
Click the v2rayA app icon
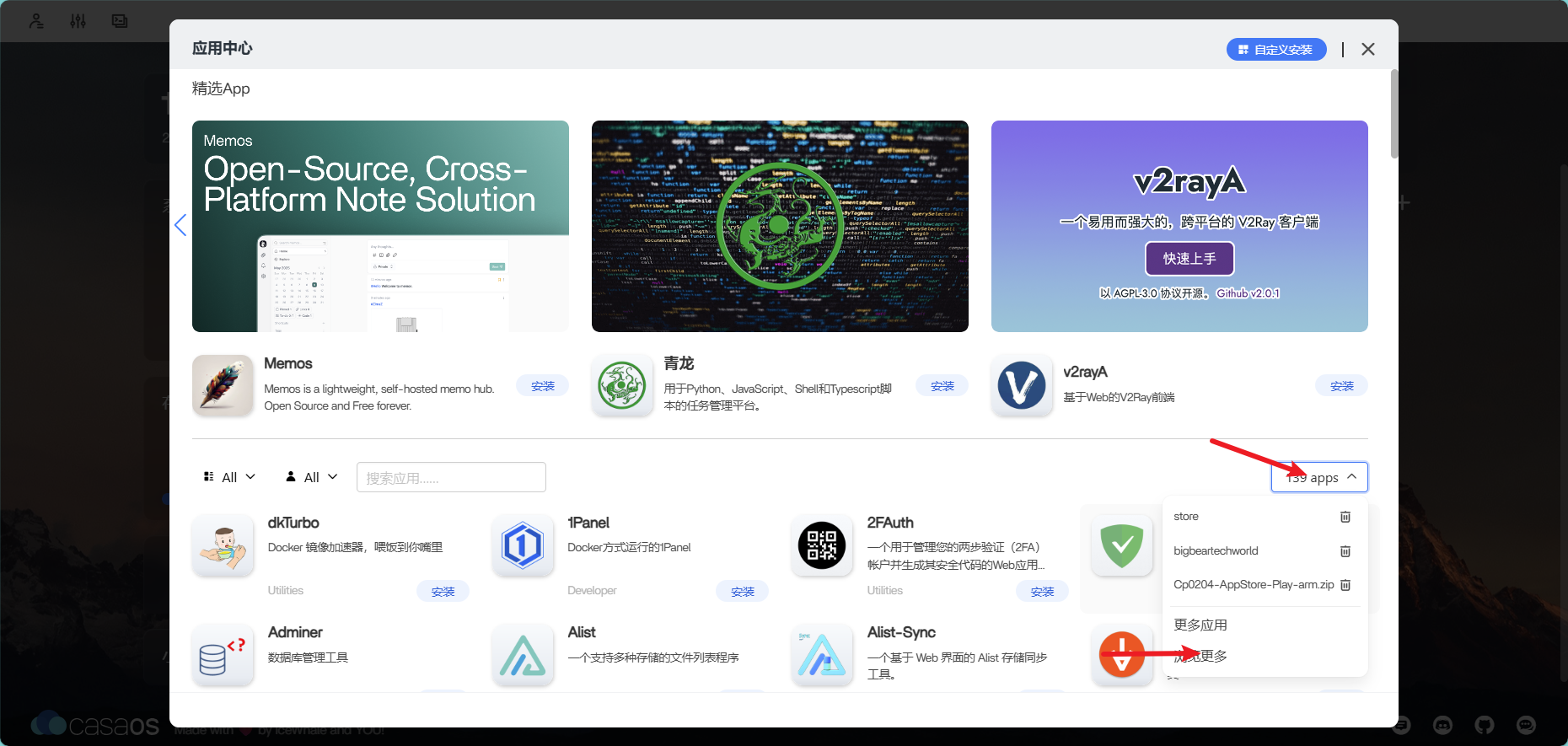click(x=1022, y=385)
